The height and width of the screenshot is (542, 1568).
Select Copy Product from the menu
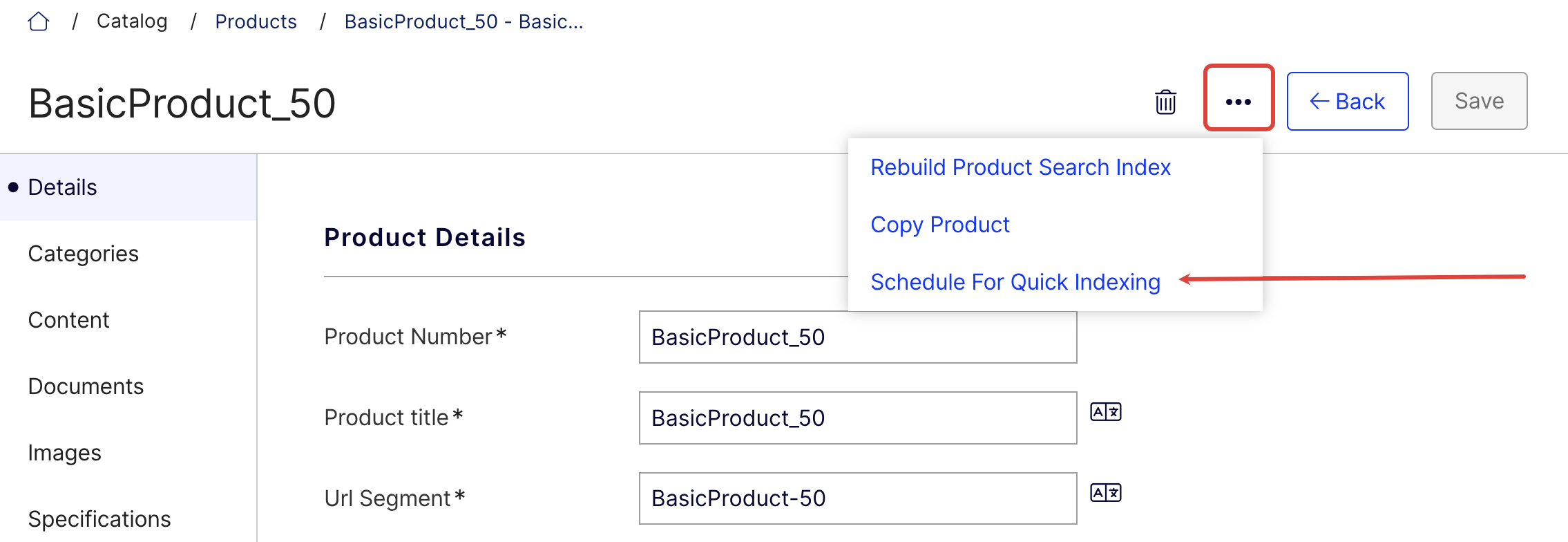tap(940, 224)
